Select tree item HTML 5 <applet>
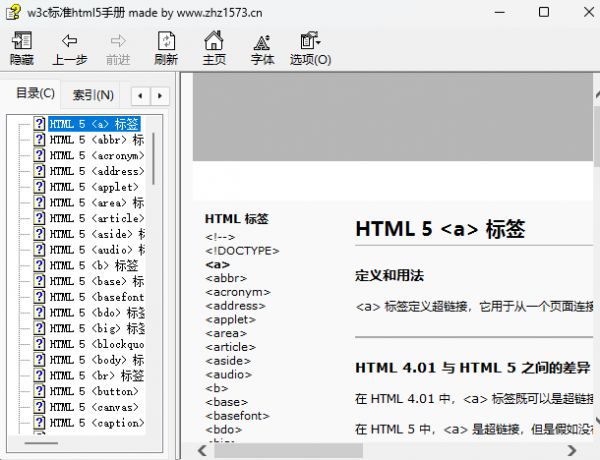 [94, 187]
